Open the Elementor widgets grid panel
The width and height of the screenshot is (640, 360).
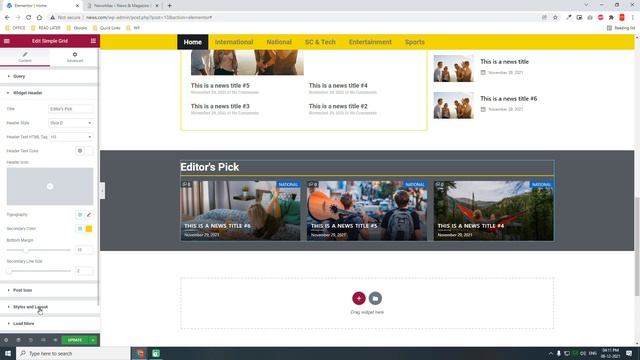(x=93, y=41)
